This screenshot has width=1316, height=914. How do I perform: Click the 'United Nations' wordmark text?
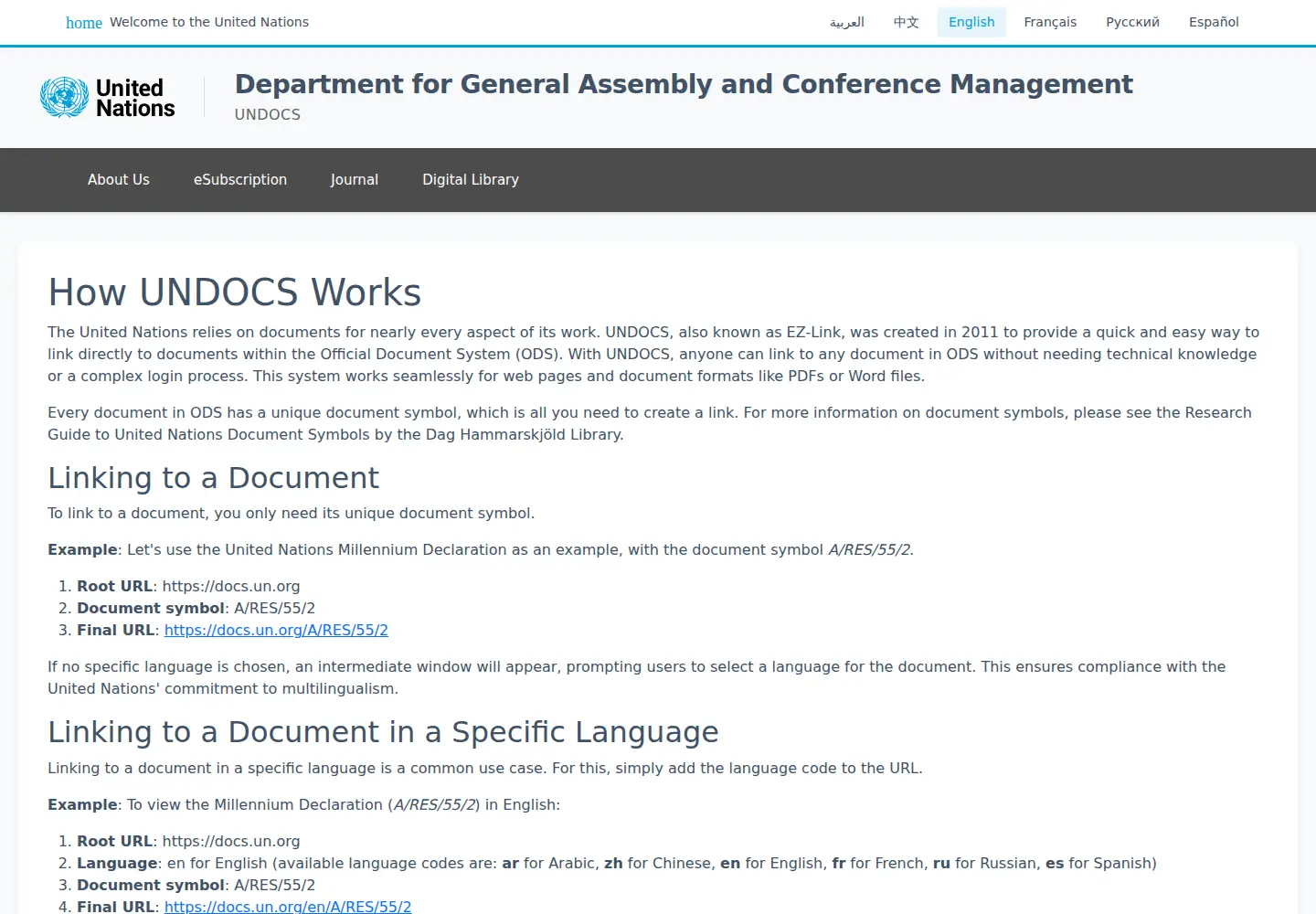tap(135, 98)
